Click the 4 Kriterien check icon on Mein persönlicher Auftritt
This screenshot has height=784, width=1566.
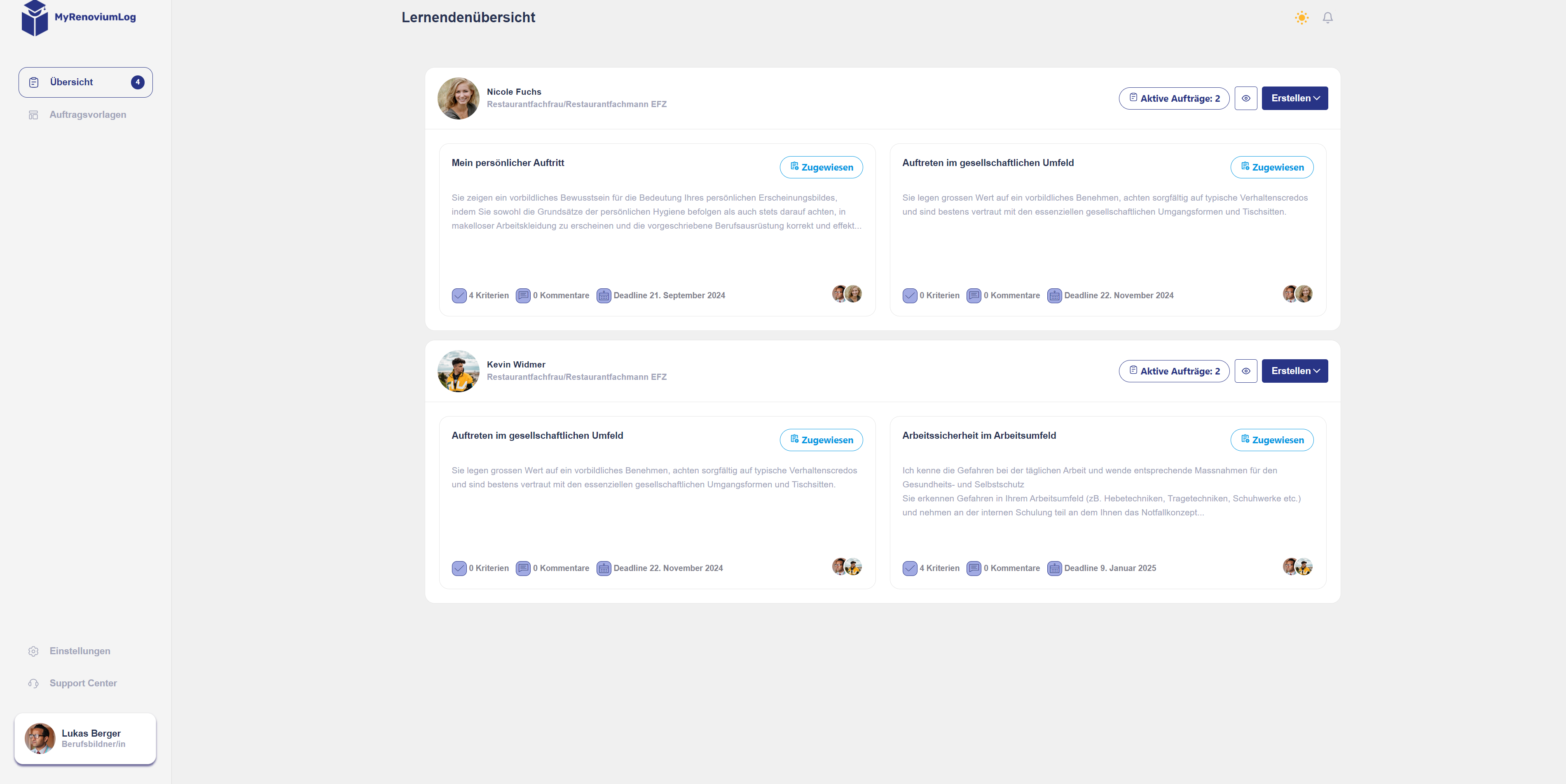[459, 295]
